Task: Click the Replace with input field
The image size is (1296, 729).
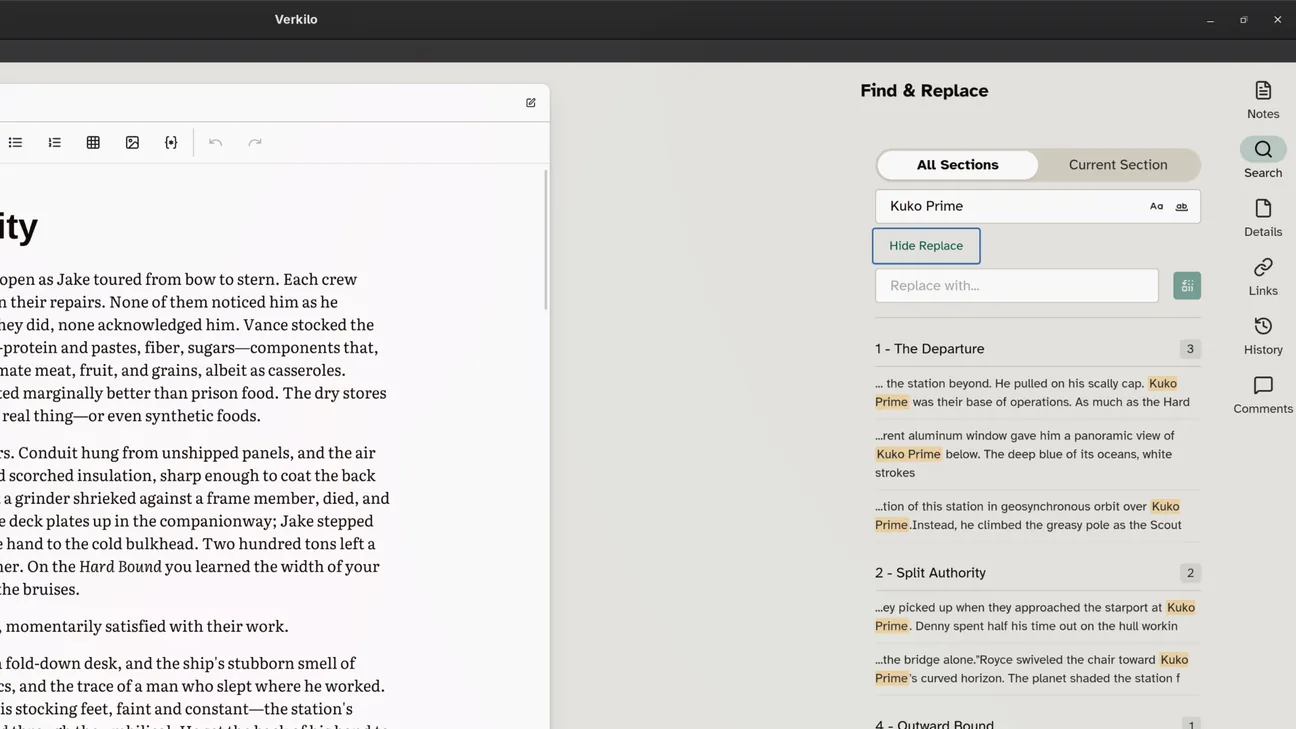Action: tap(1017, 286)
